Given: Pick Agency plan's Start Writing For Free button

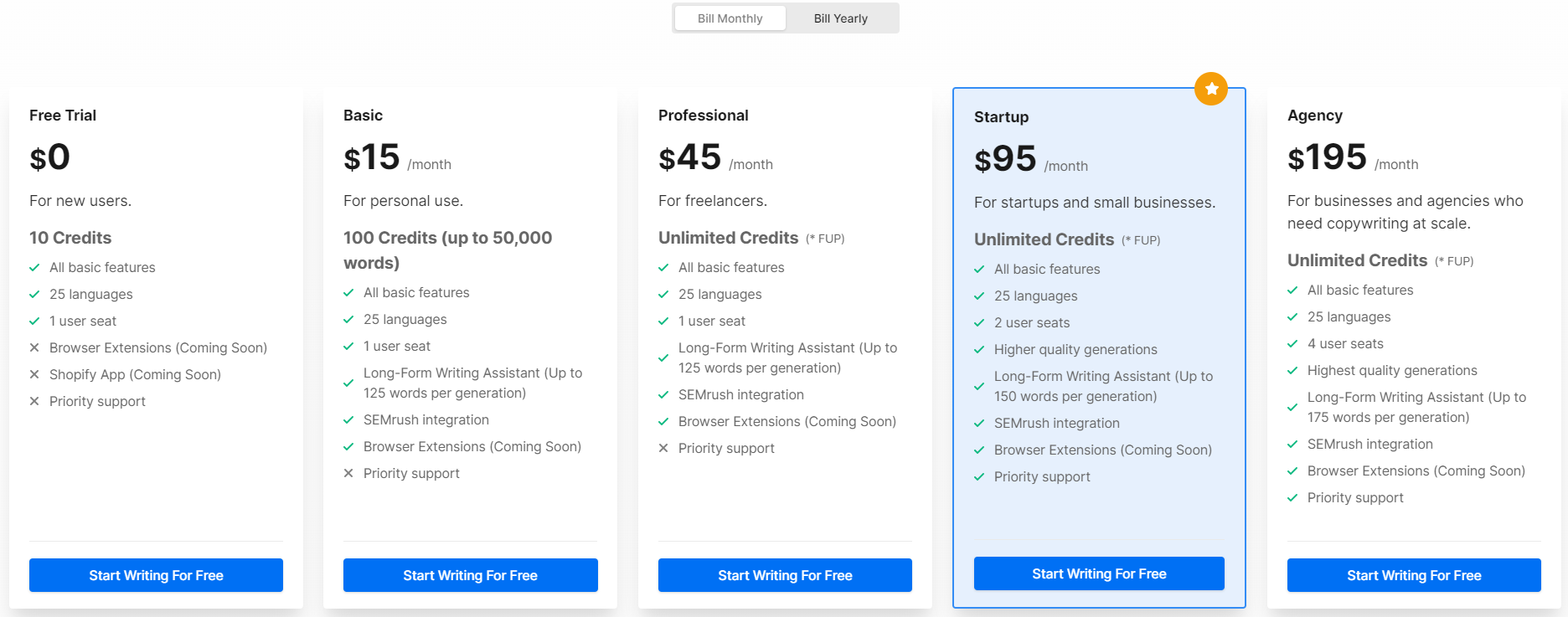Looking at the screenshot, I should pyautogui.click(x=1414, y=575).
